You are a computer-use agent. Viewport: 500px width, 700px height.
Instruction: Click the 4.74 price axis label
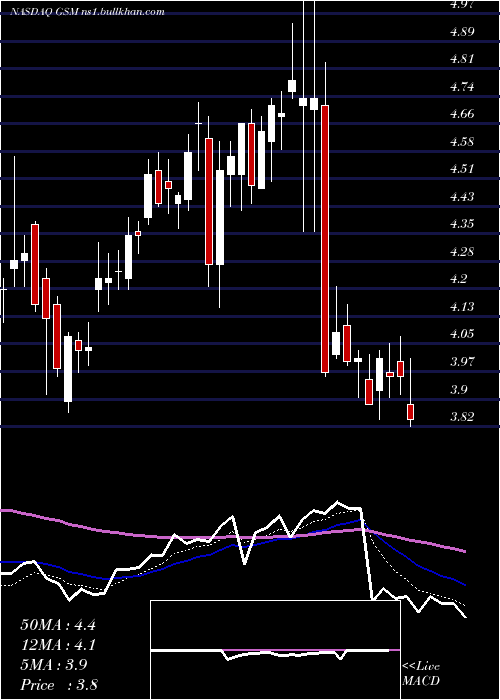[462, 87]
